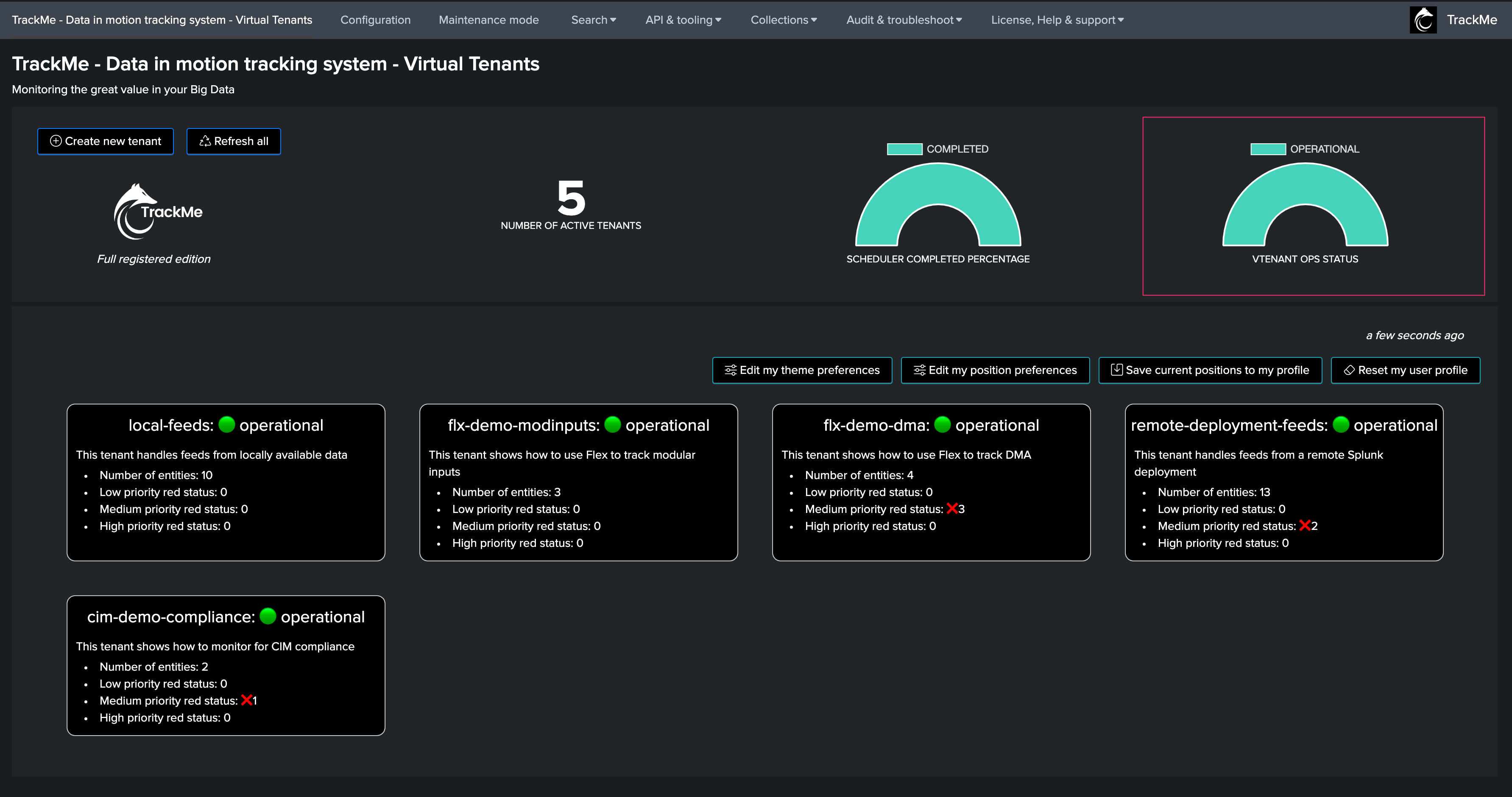Screen dimensions: 1512x797
Task: Click "Low priority red status: 0" in local-feeds
Action: click(163, 492)
